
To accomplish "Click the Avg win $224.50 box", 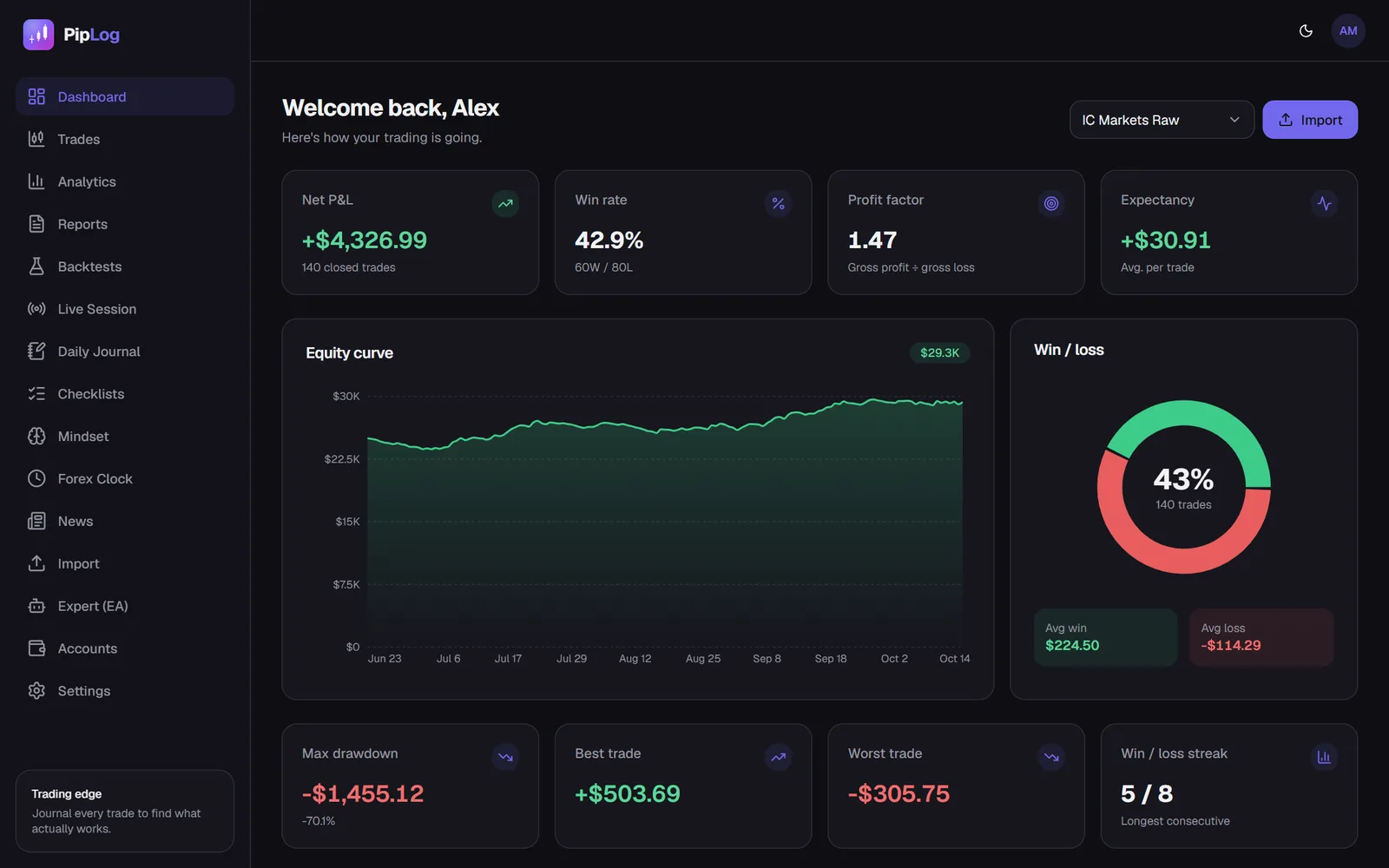I will (x=1106, y=637).
